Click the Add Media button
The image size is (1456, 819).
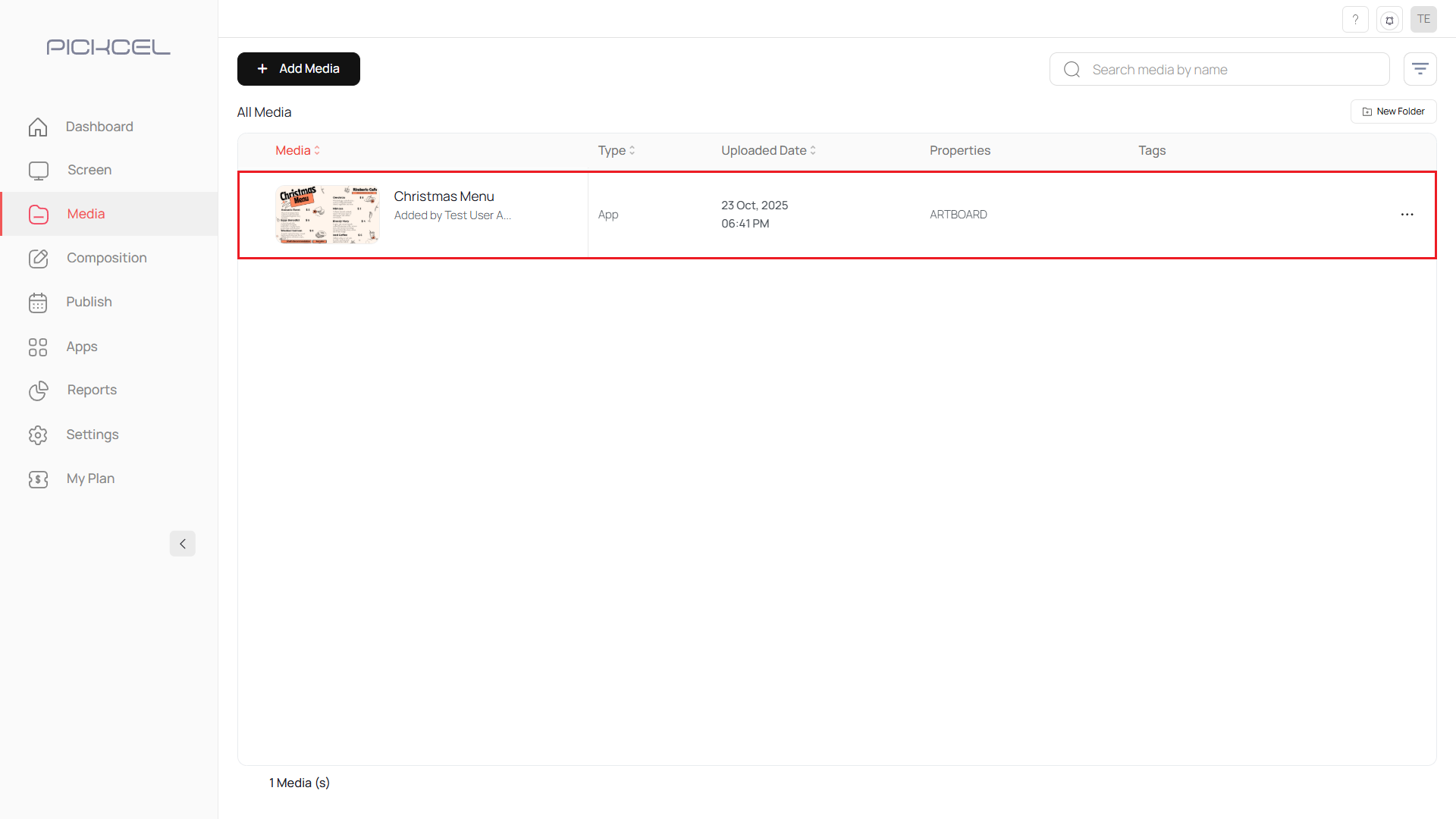298,69
